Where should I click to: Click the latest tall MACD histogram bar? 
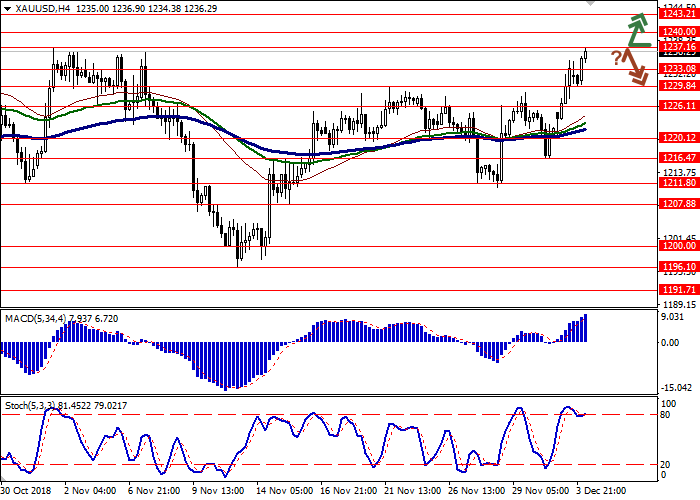(x=585, y=328)
